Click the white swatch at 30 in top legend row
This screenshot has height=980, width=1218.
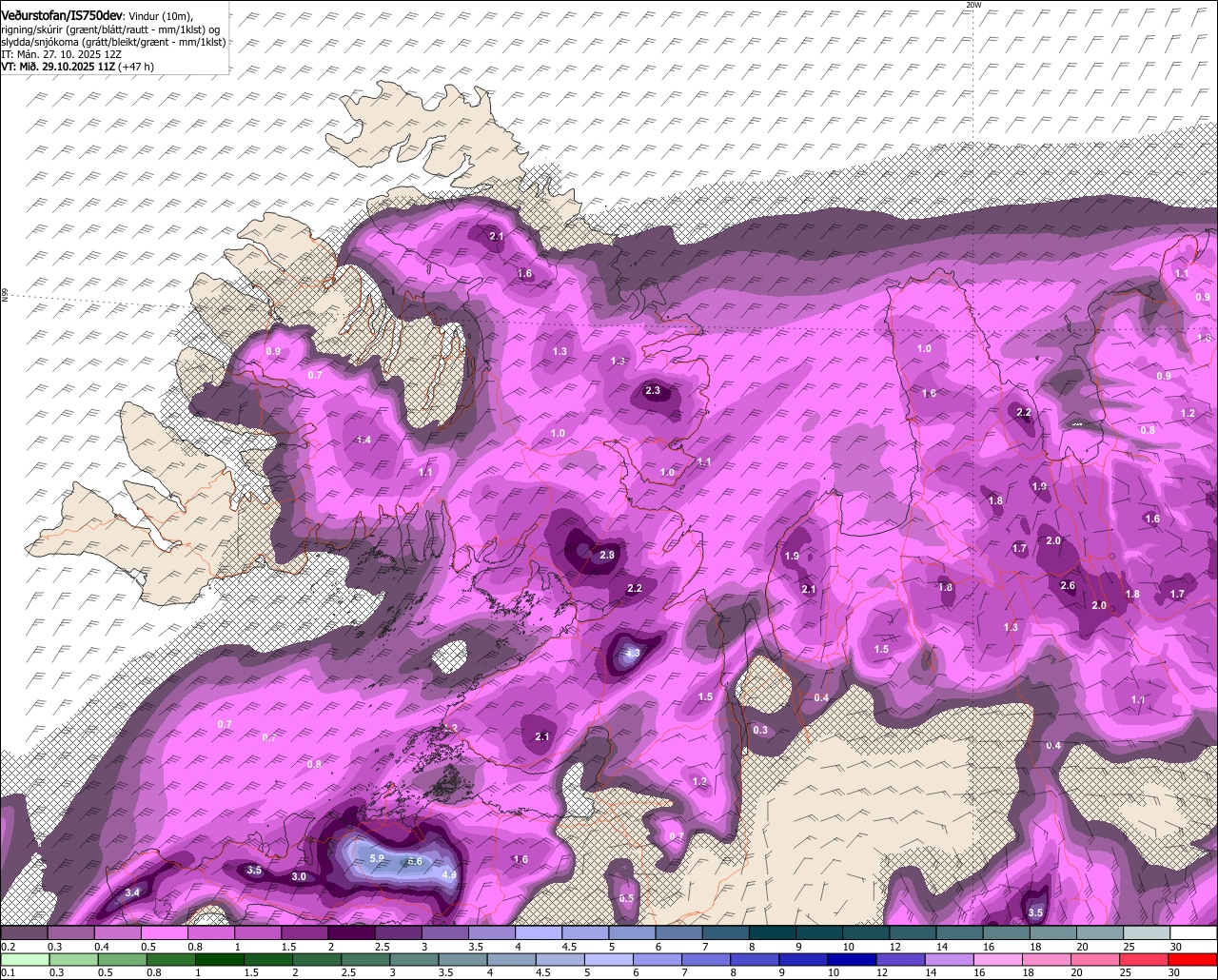coord(1193,933)
